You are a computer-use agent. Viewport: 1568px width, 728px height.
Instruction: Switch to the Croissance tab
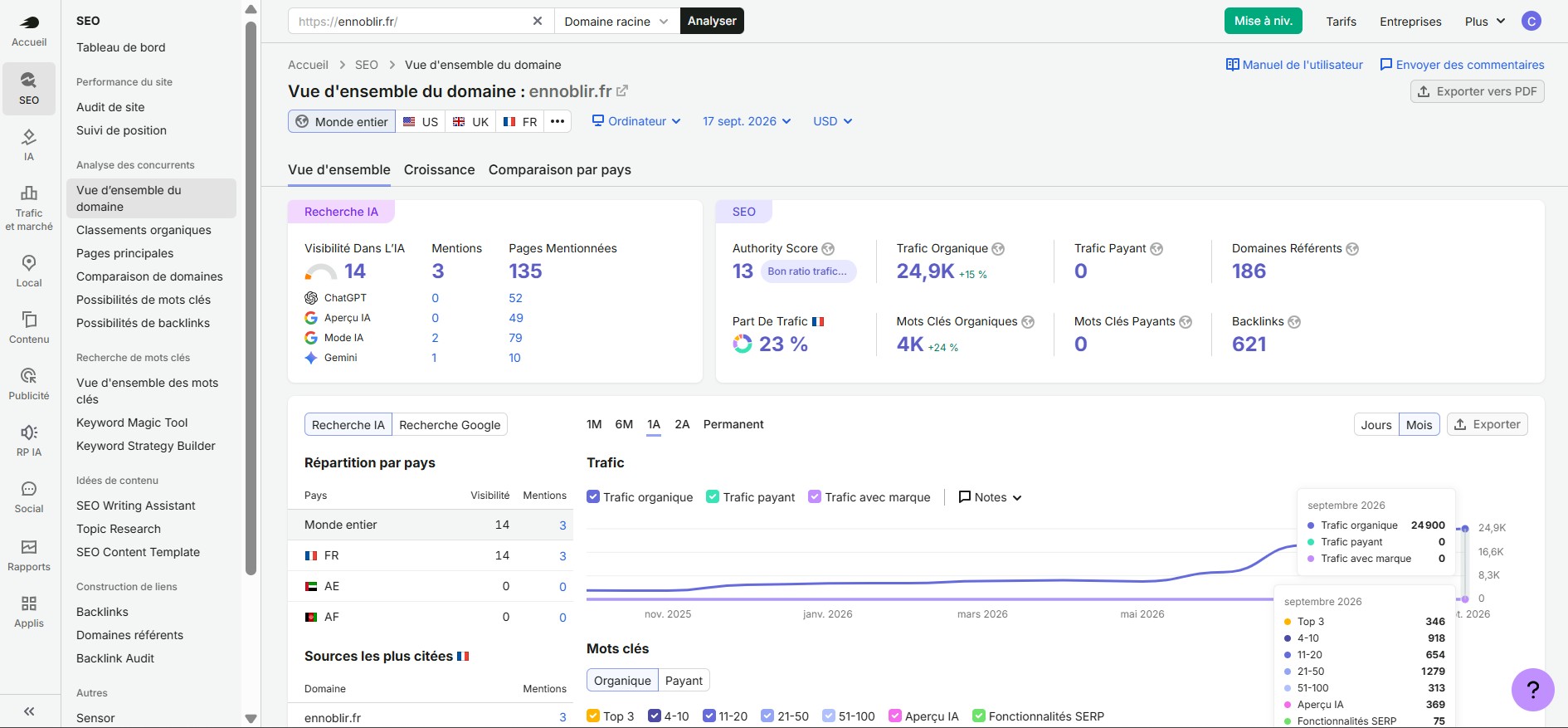tap(440, 169)
